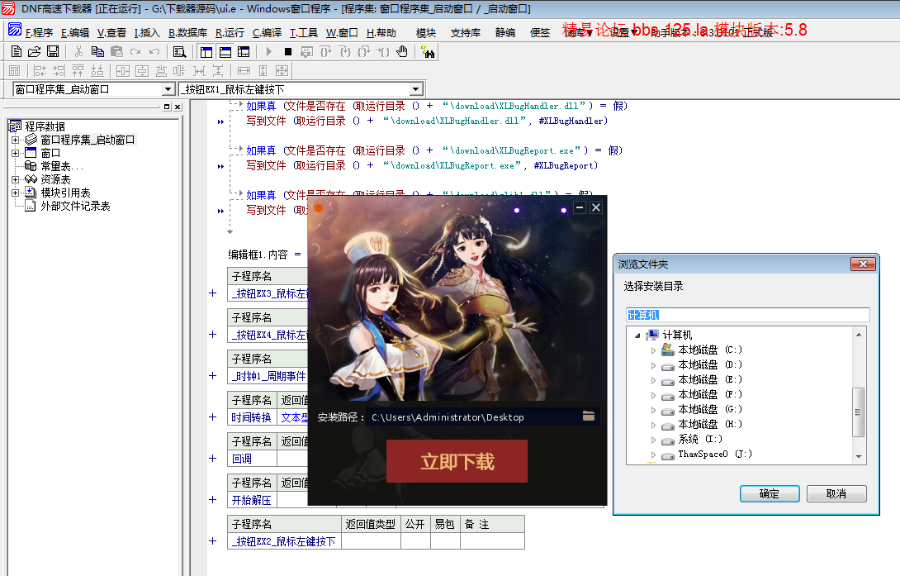Open the 支持库 menu item
Screen dimensions: 900x576
point(465,33)
